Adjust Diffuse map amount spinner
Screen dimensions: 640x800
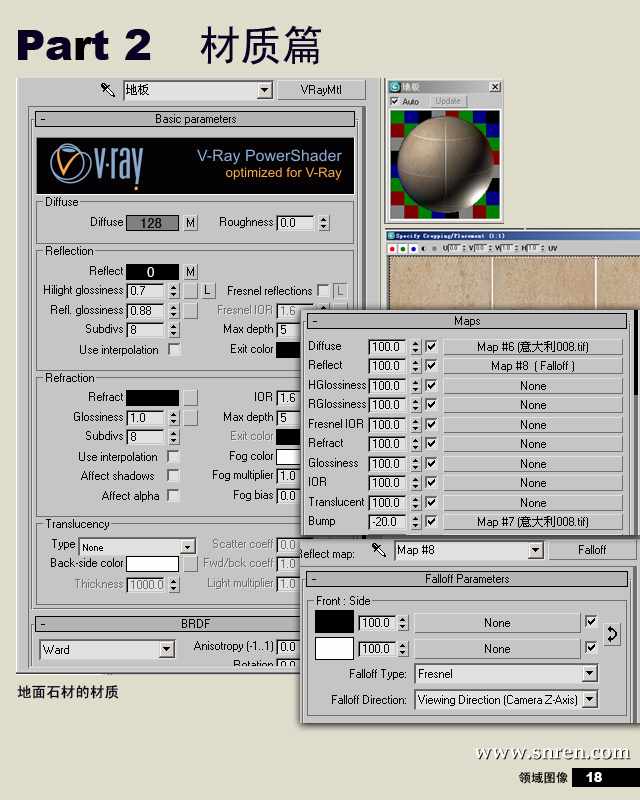(x=415, y=346)
